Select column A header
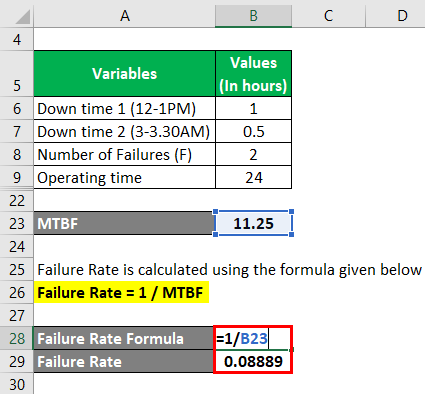Screen dimensions: 425x394 [124, 16]
